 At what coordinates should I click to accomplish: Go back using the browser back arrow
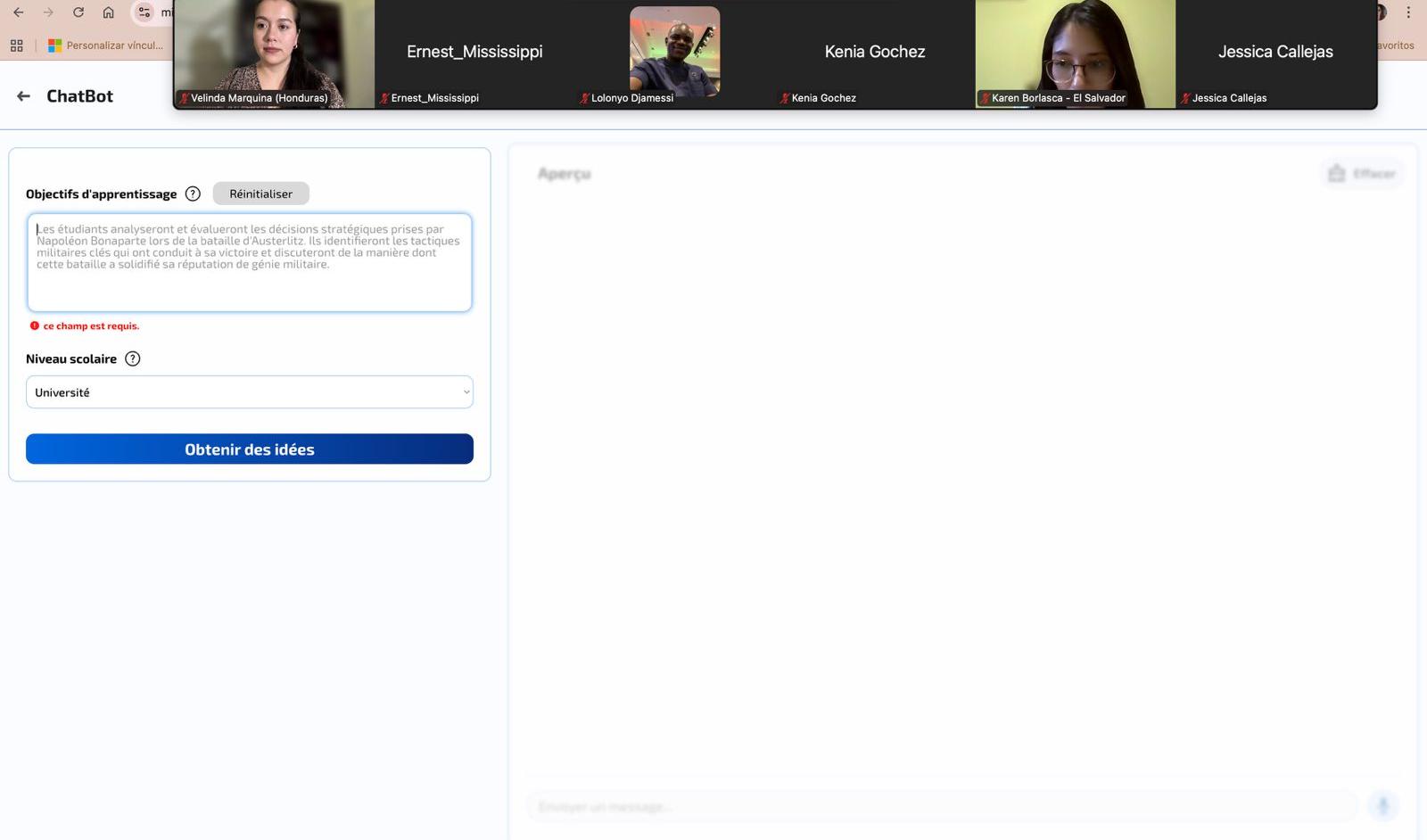[x=19, y=12]
